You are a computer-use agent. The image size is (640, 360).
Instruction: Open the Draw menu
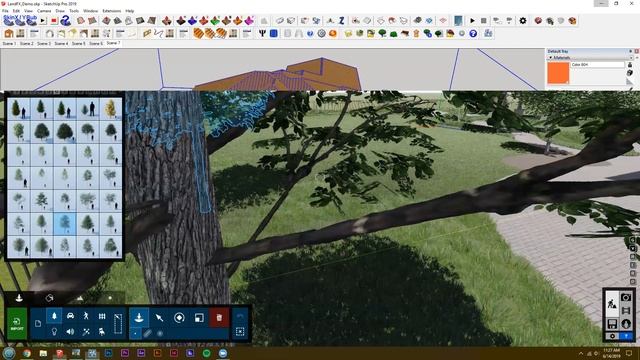tap(60, 11)
